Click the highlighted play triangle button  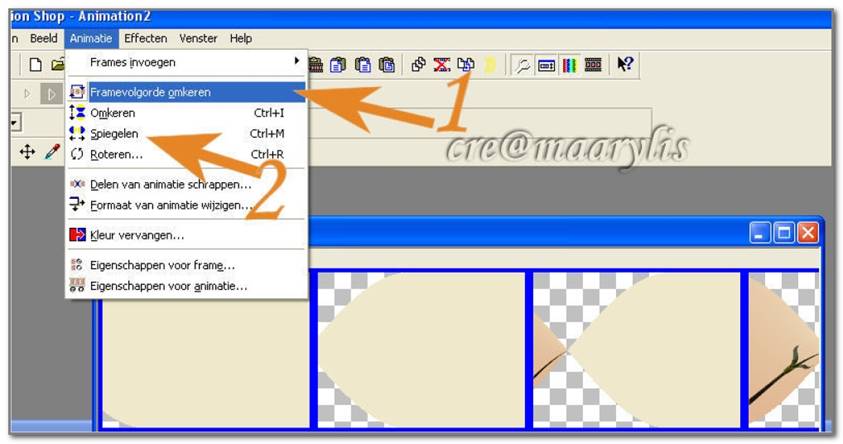[x=52, y=94]
